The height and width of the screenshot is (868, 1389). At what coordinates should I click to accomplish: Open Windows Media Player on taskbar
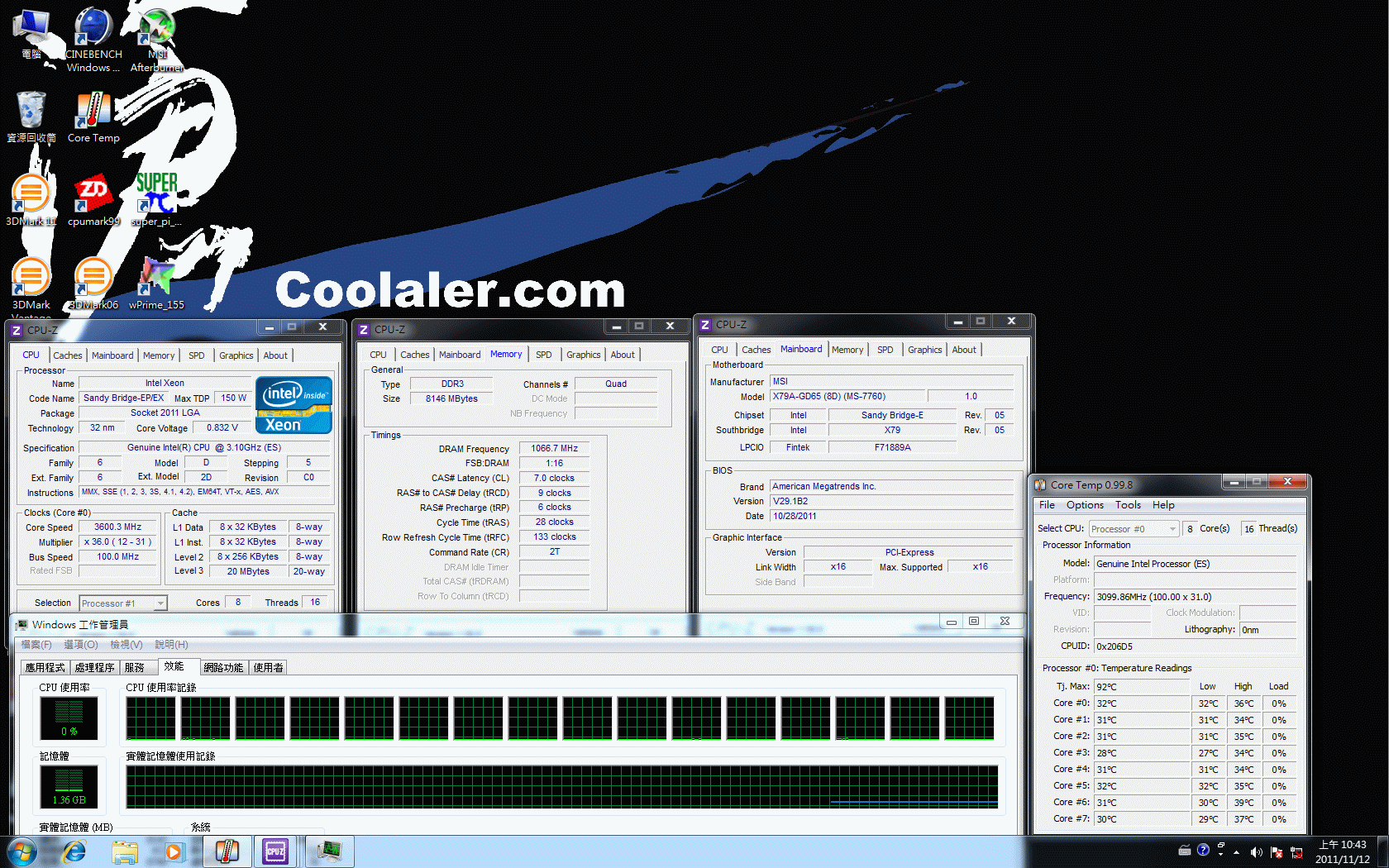point(173,851)
